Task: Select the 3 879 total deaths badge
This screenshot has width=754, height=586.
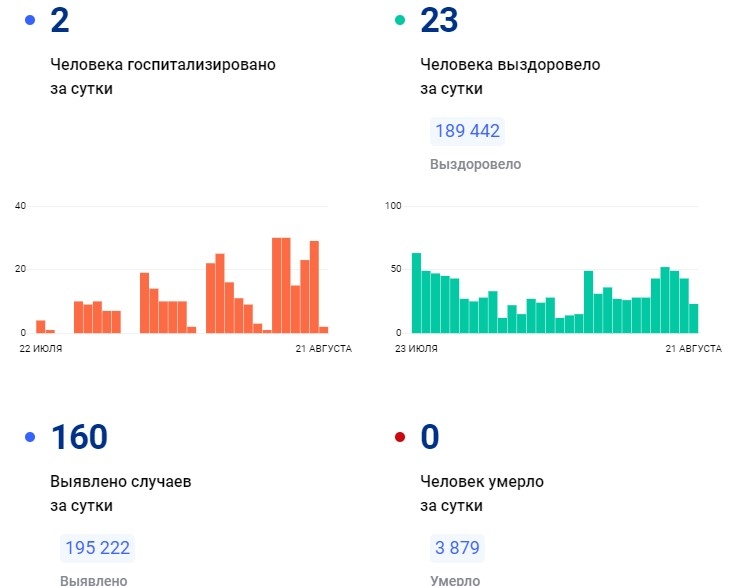Action: pos(457,548)
